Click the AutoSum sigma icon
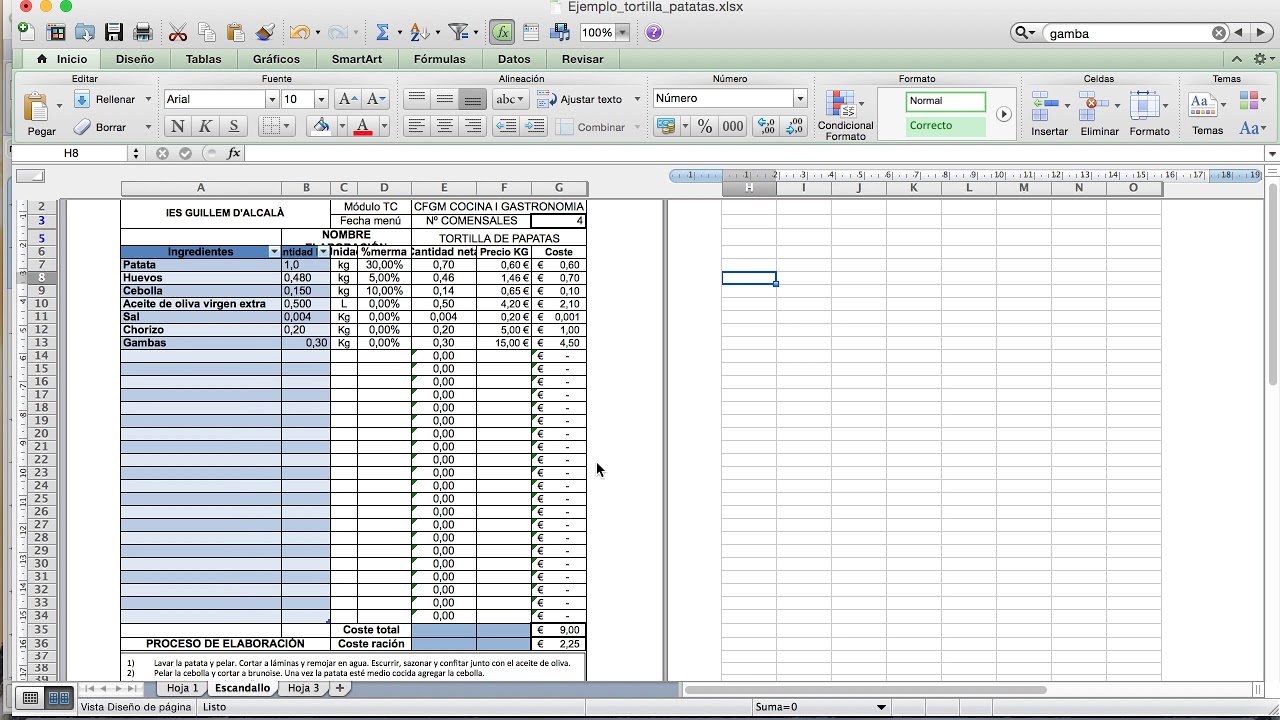The height and width of the screenshot is (720, 1280). 382,32
